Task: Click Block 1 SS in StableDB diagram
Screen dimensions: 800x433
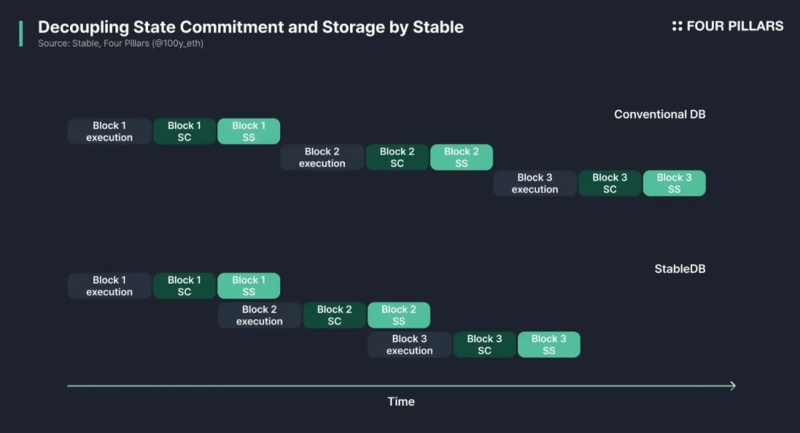Action: coord(248,286)
